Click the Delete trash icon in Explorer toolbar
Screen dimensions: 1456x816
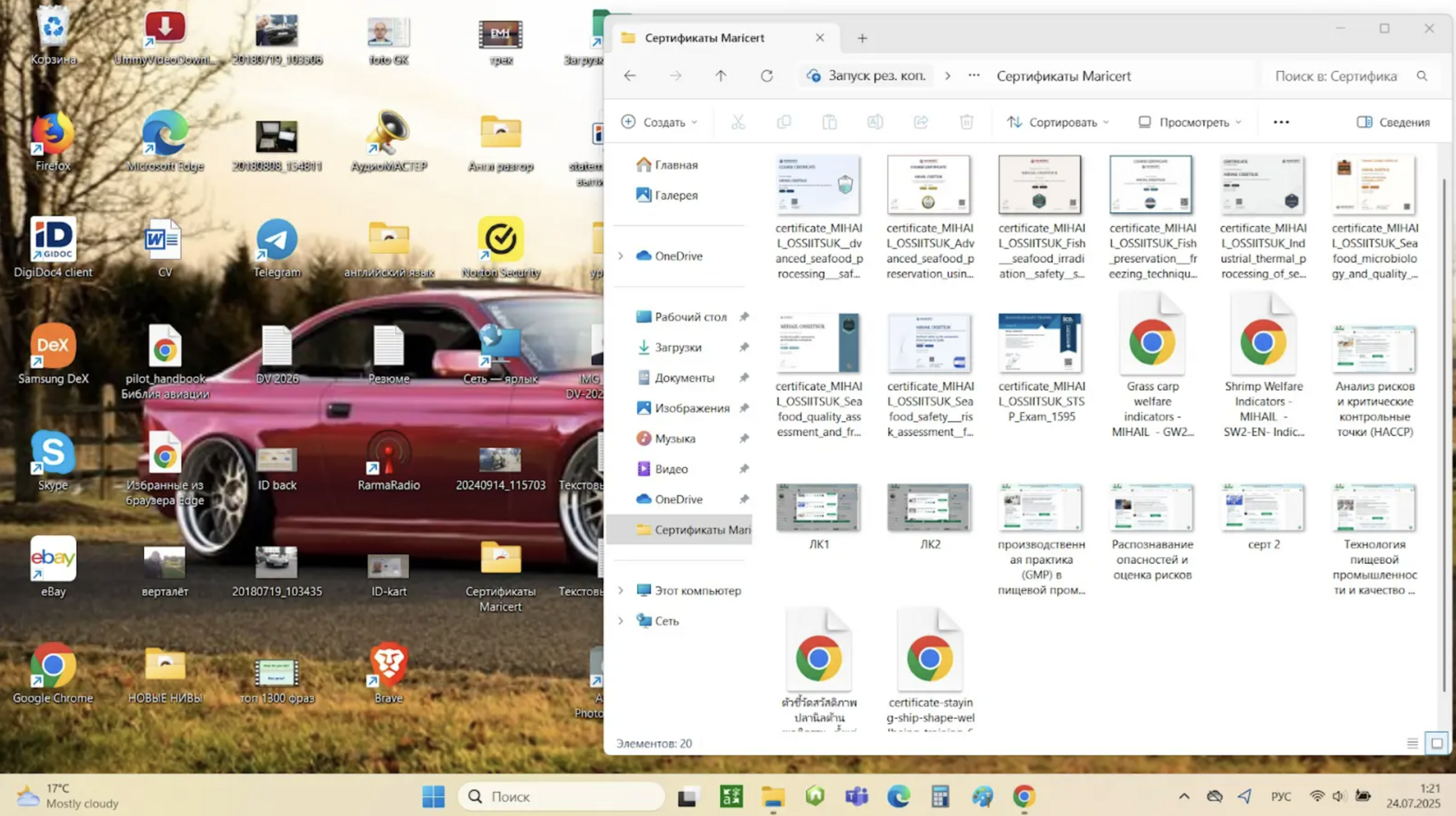pyautogui.click(x=967, y=122)
